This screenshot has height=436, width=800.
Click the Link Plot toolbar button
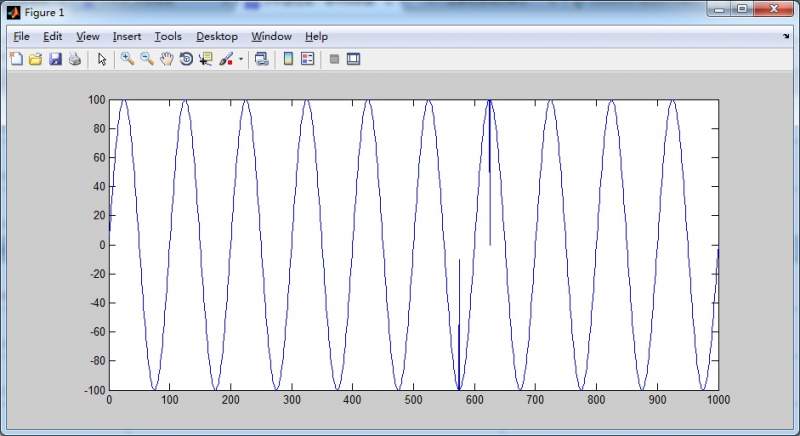click(261, 59)
